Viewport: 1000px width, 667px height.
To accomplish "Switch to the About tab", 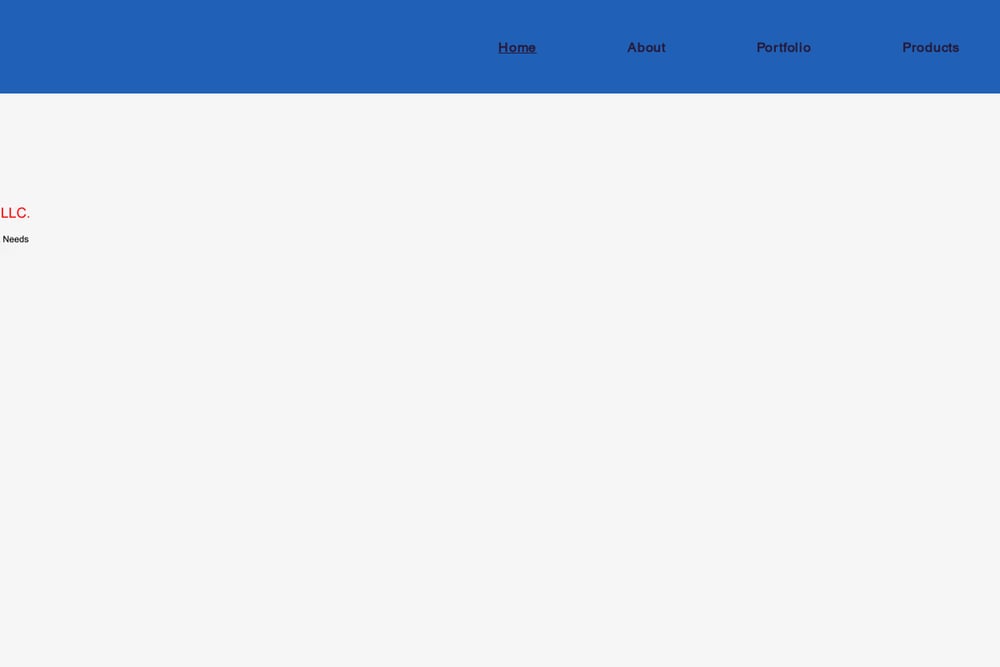I will coord(646,48).
